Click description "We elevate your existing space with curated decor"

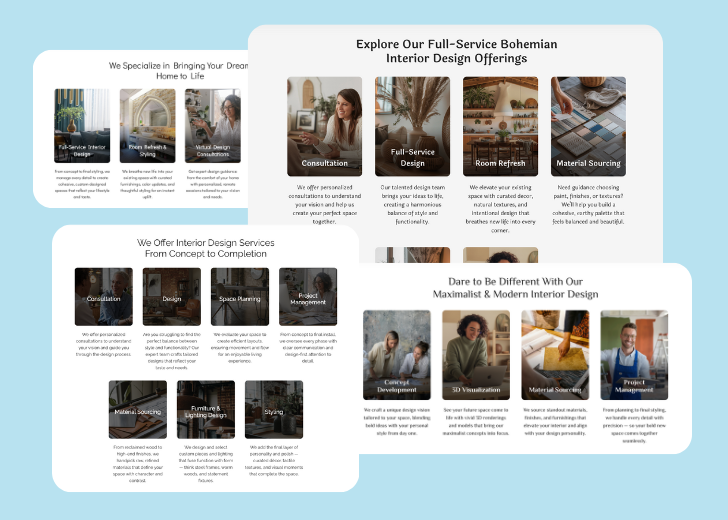coord(500,208)
